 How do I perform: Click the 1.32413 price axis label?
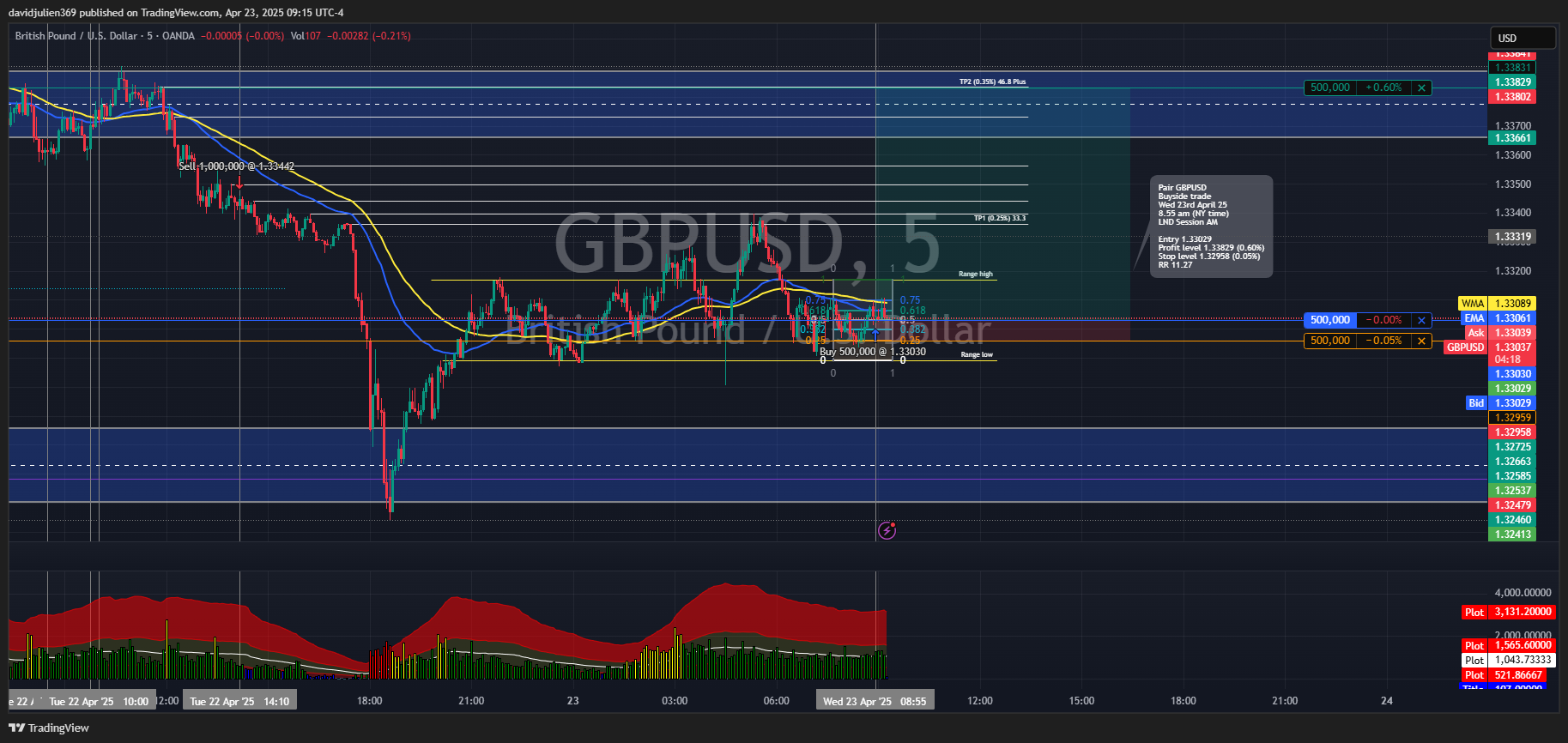1512,535
